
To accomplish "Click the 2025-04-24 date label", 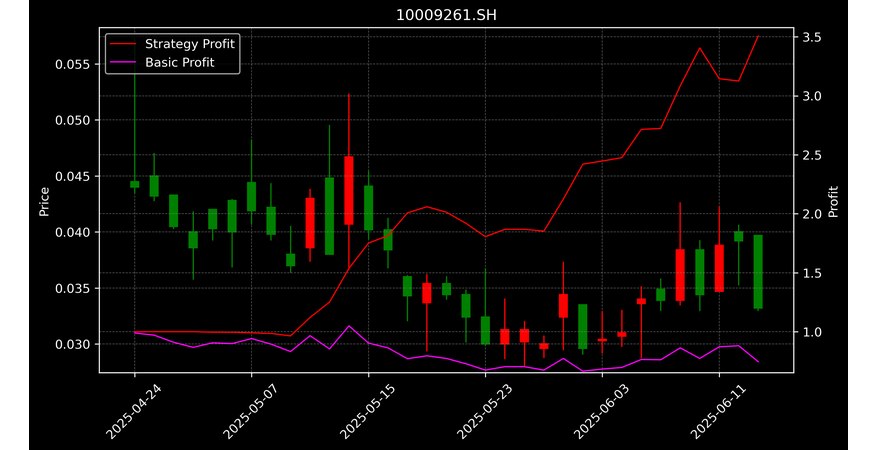I will point(133,412).
